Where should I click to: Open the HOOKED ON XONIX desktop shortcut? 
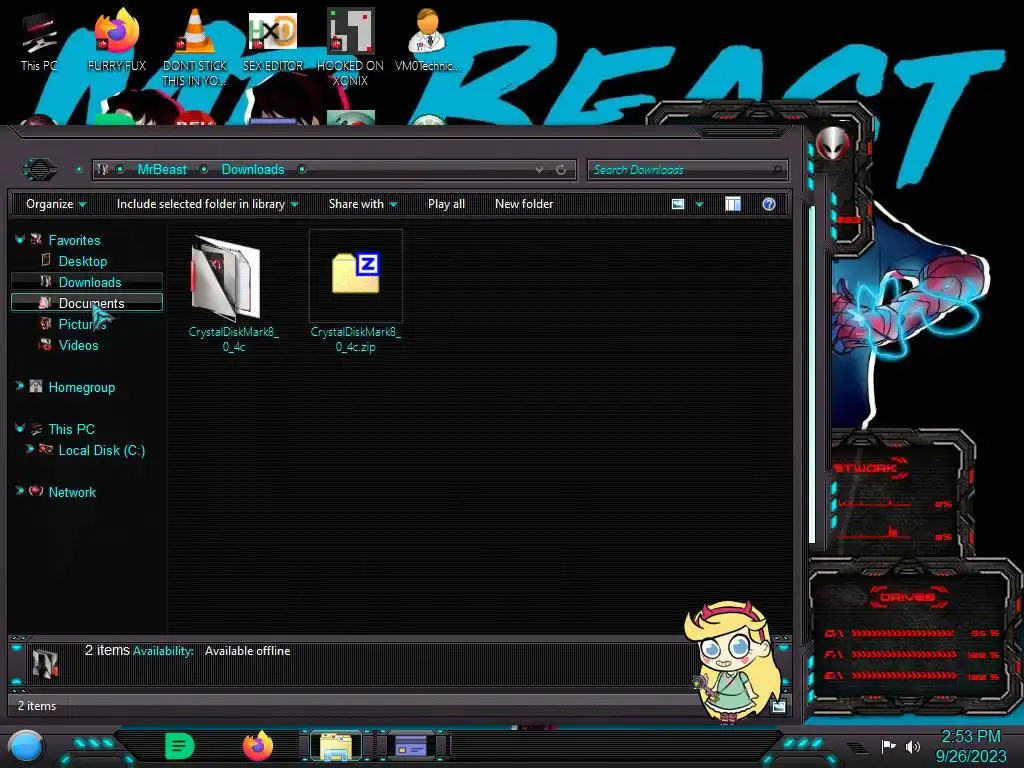(350, 47)
